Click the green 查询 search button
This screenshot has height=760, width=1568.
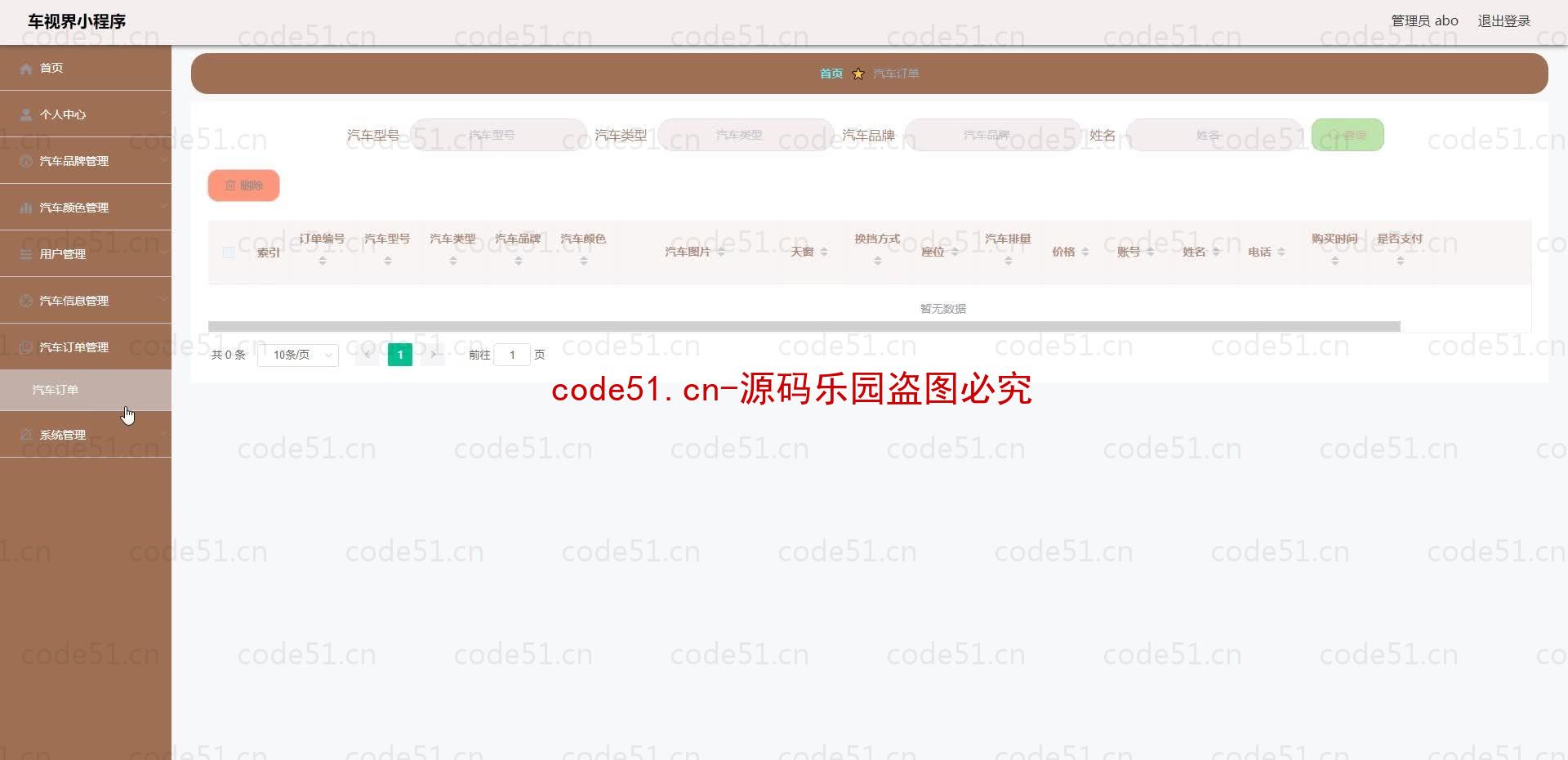(1347, 135)
